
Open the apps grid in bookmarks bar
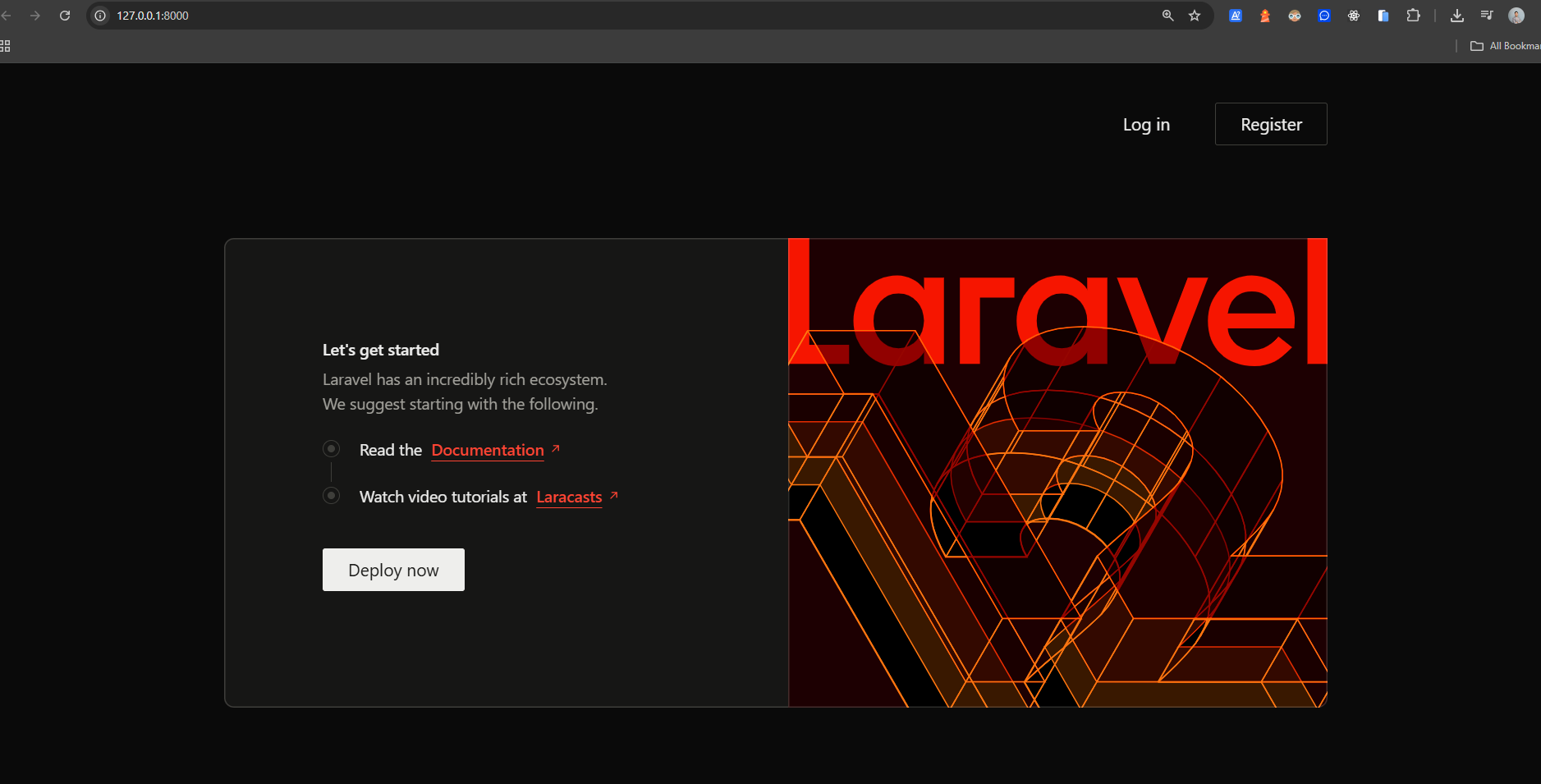point(5,46)
